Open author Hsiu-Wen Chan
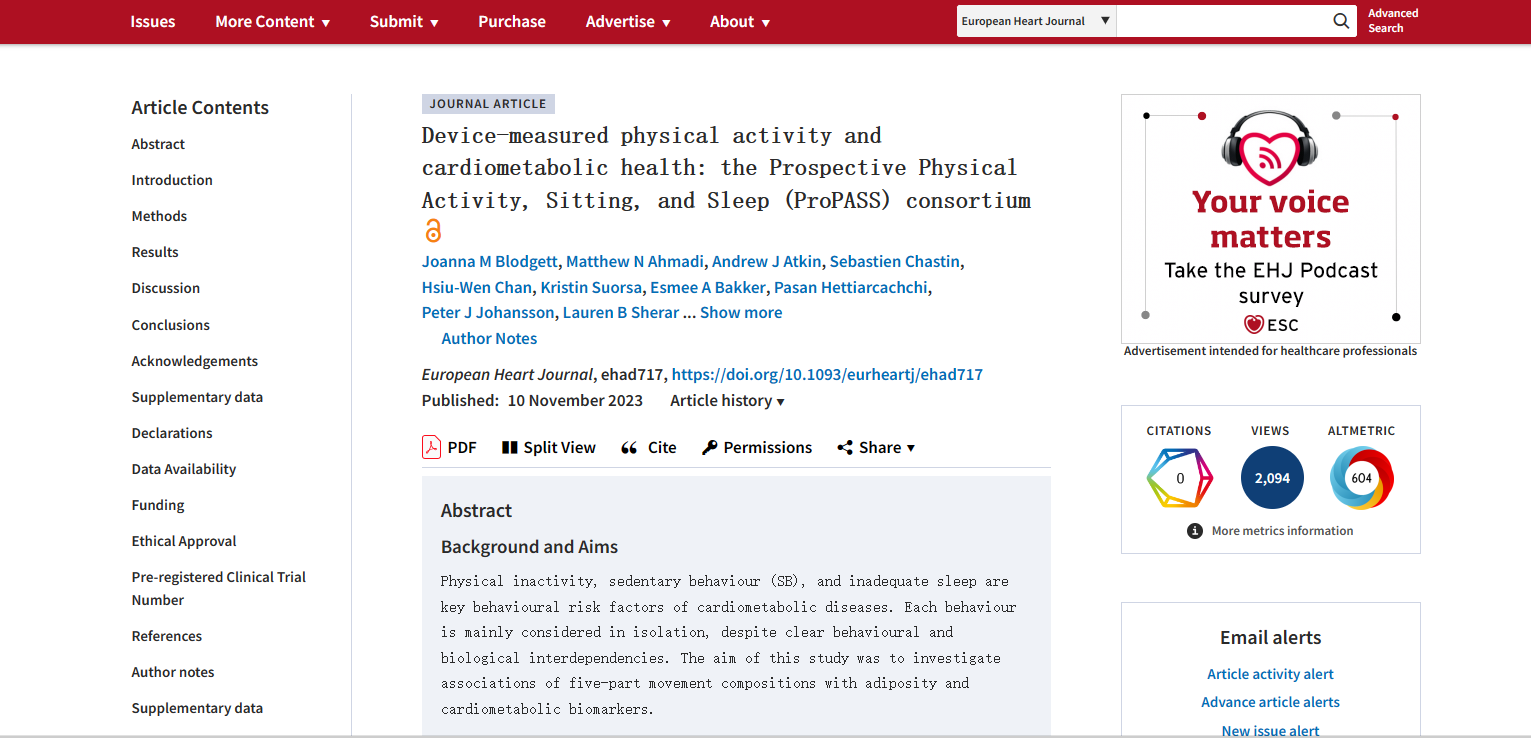 477,288
